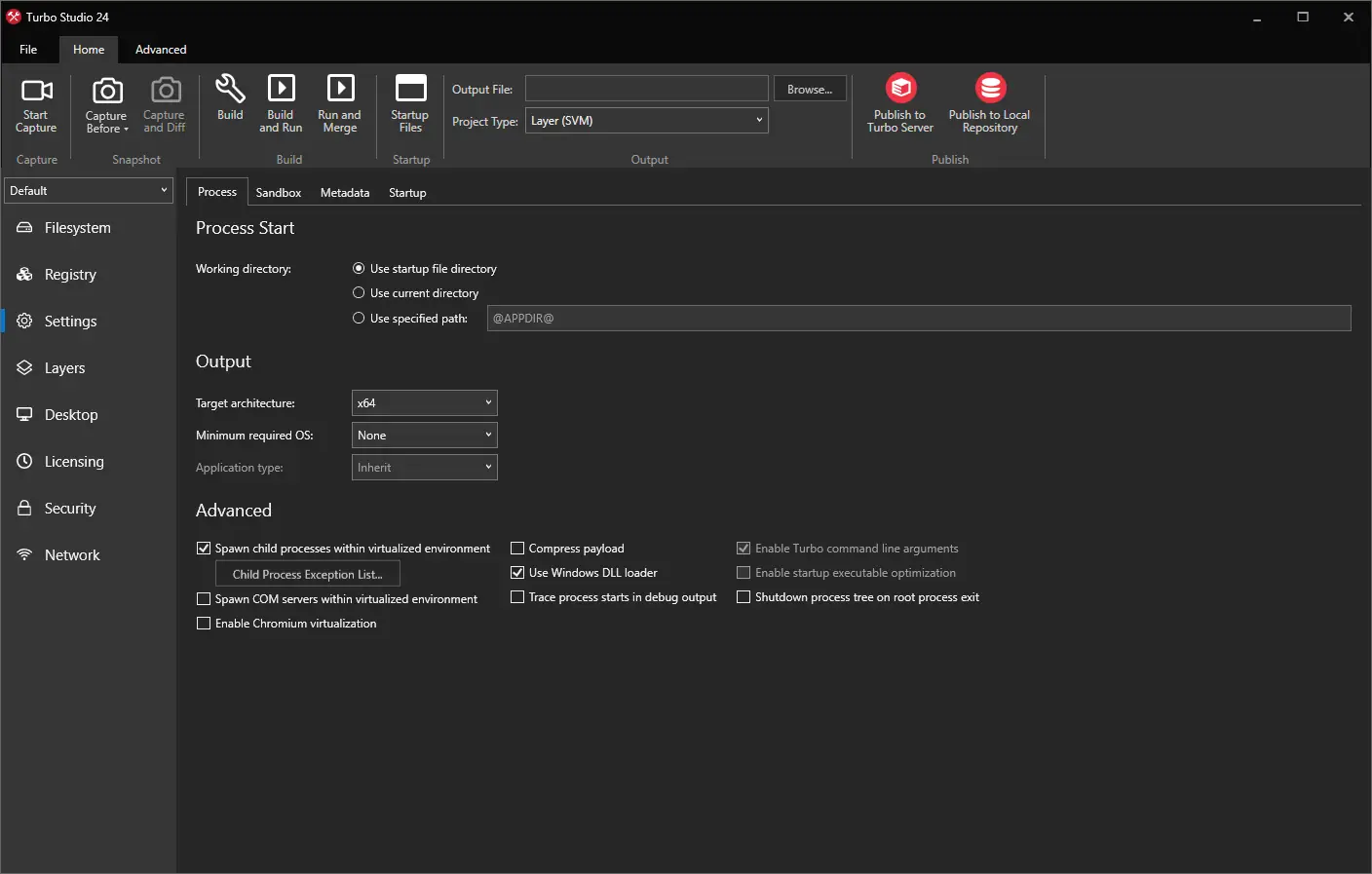Toggle Spawn child processes within virtualized environment
1372x874 pixels.
[204, 549]
